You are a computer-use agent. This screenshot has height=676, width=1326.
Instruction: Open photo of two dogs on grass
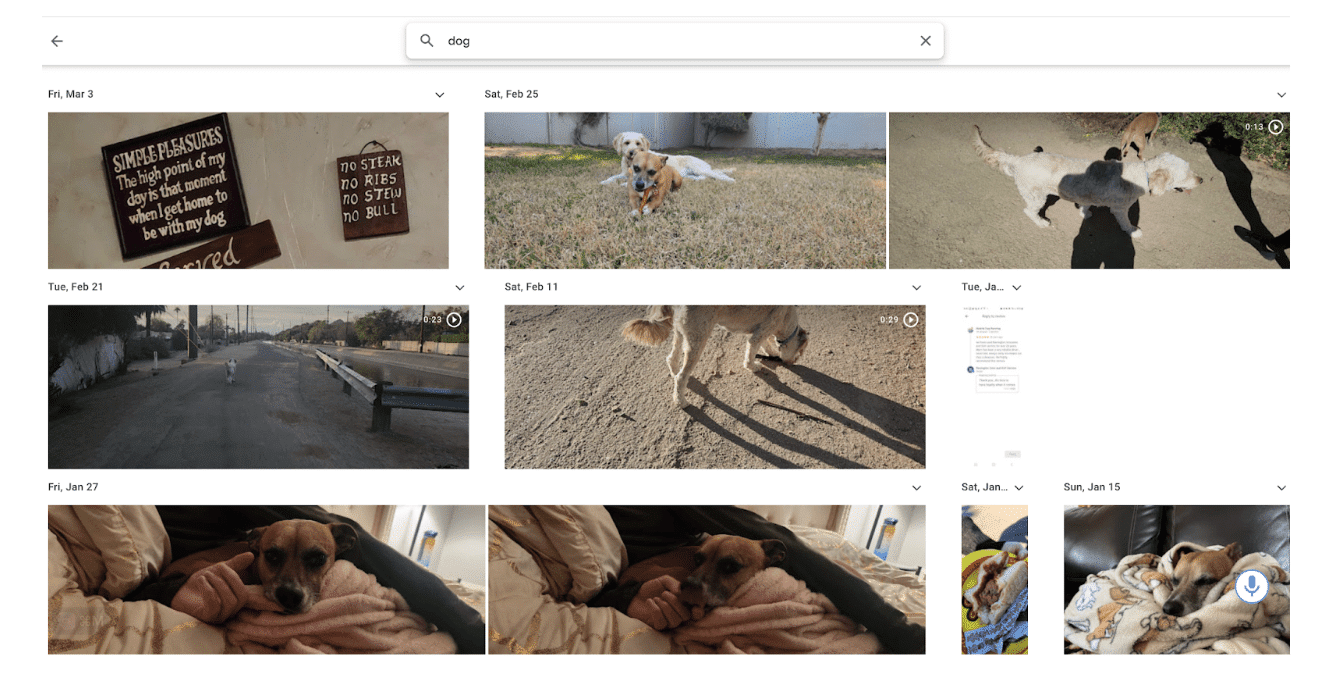pos(685,190)
